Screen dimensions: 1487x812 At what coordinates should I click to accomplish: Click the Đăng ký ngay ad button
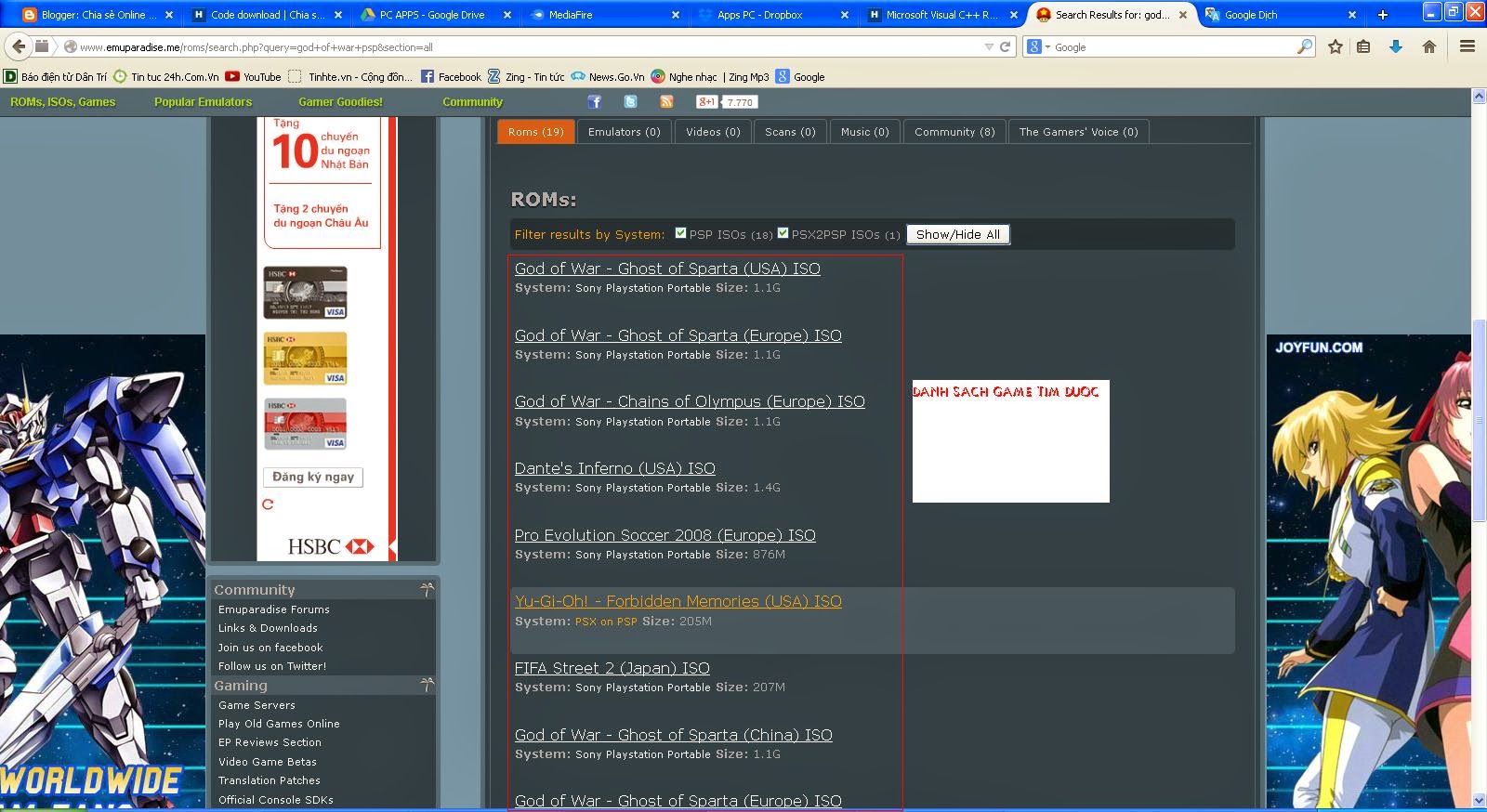[313, 477]
